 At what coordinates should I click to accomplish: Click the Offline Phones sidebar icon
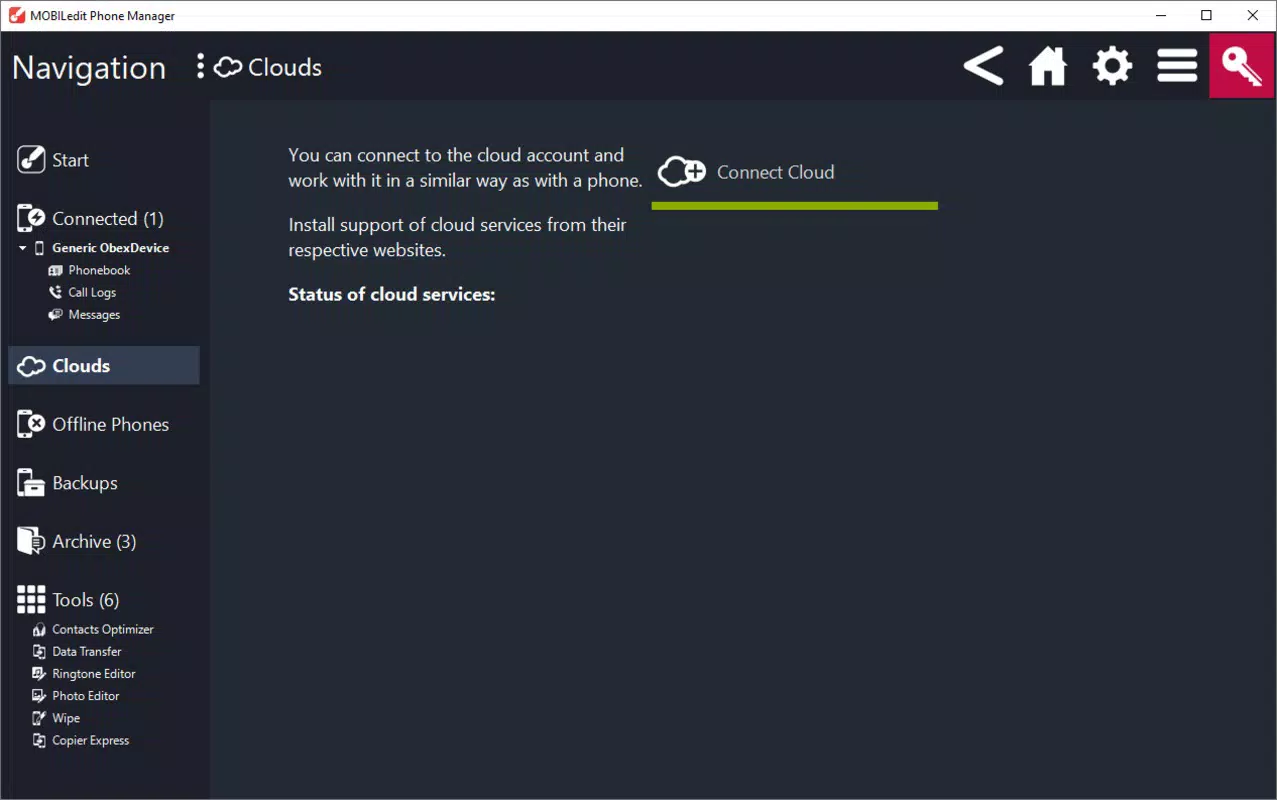coord(31,424)
